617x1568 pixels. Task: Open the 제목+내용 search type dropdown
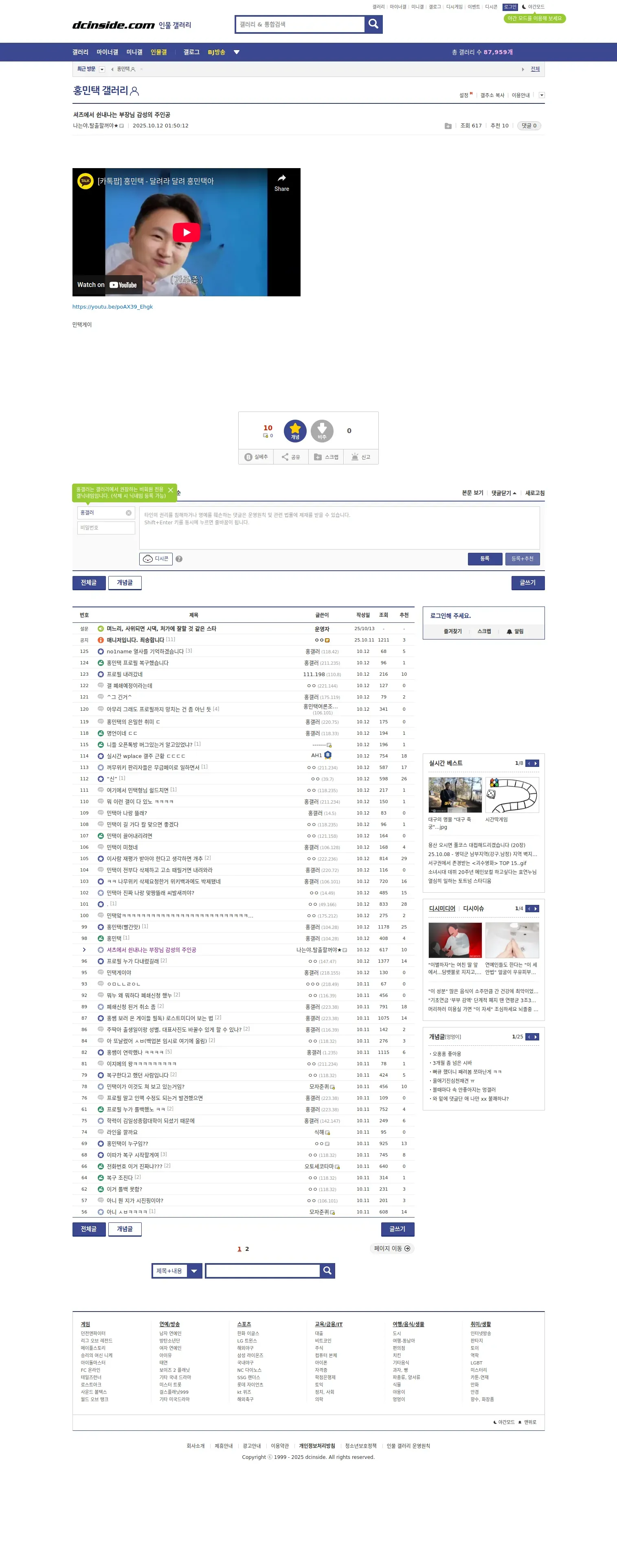(177, 1270)
